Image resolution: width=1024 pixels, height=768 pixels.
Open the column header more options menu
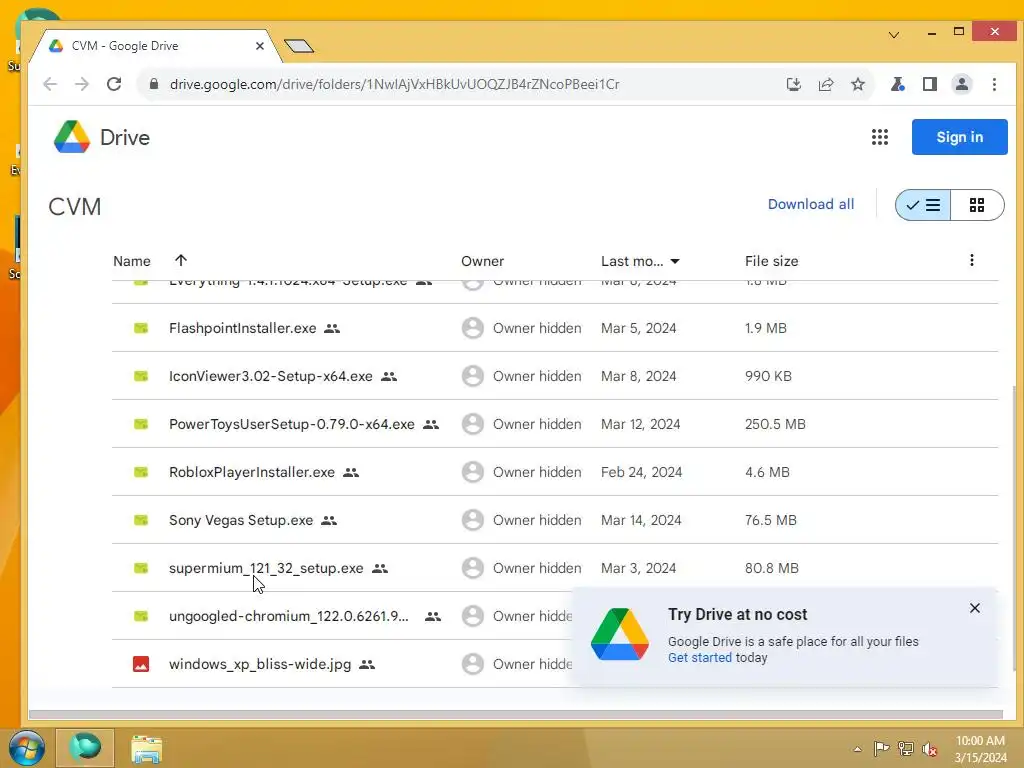(x=972, y=261)
